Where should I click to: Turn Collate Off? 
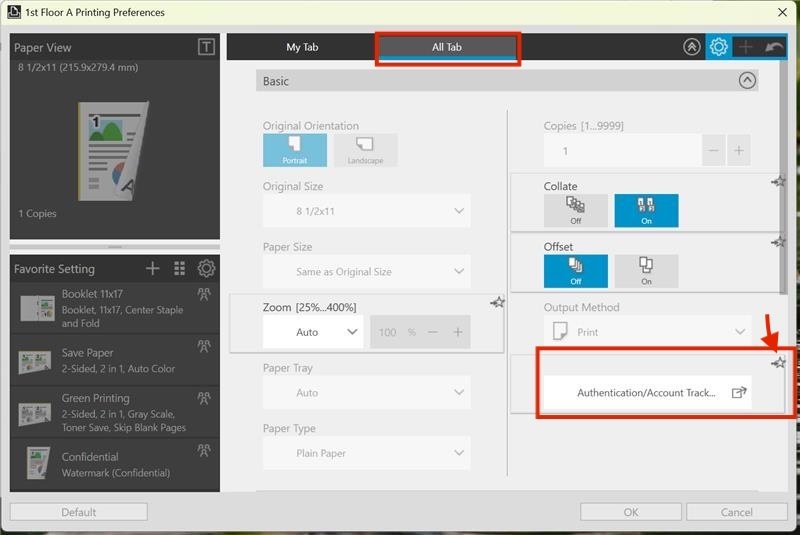576,210
